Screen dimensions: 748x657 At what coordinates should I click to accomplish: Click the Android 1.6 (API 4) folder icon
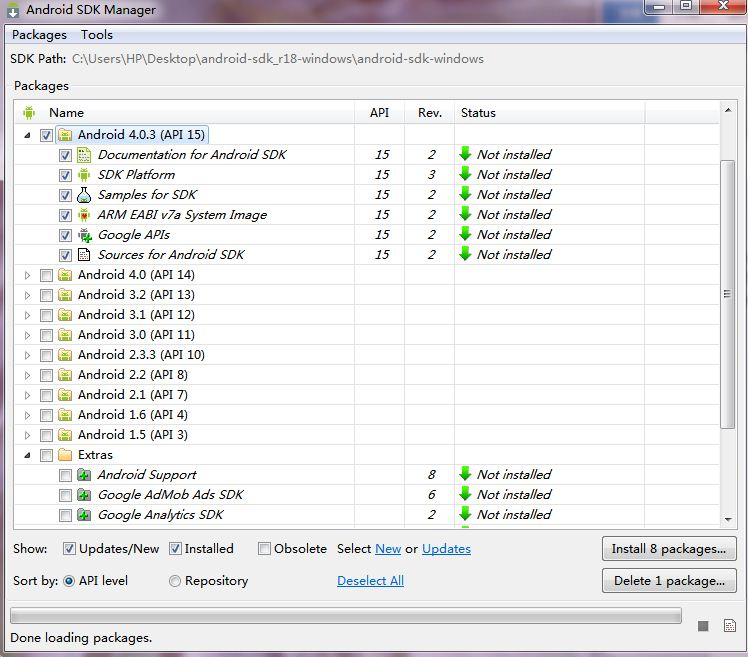[x=65, y=415]
